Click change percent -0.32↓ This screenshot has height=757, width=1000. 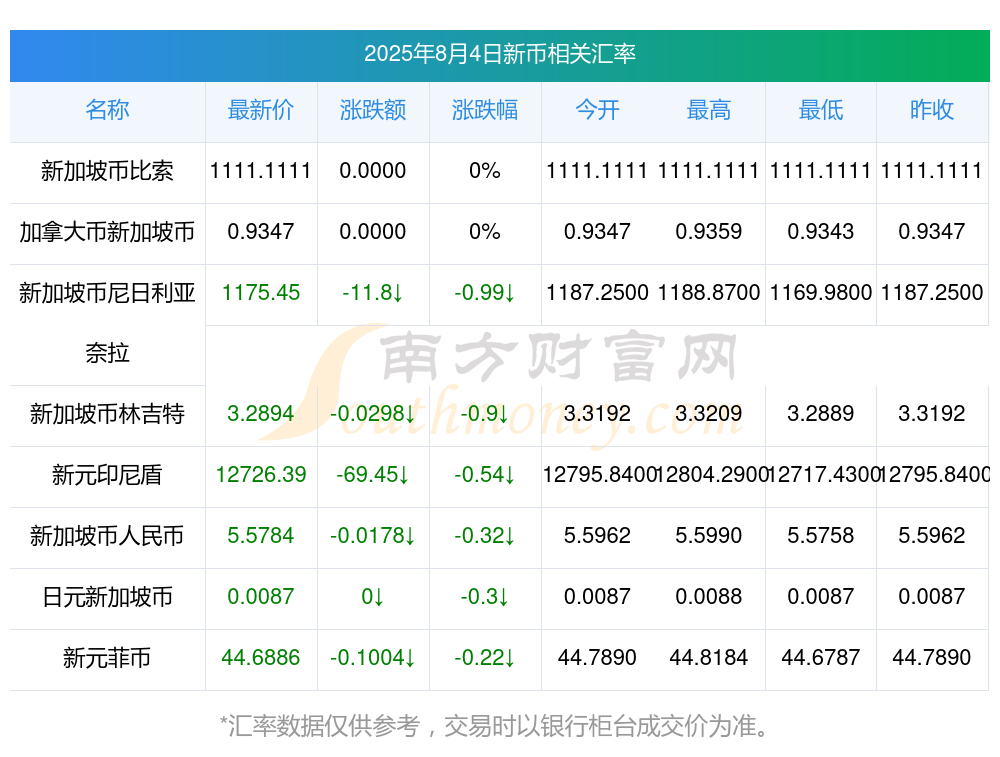pyautogui.click(x=485, y=536)
